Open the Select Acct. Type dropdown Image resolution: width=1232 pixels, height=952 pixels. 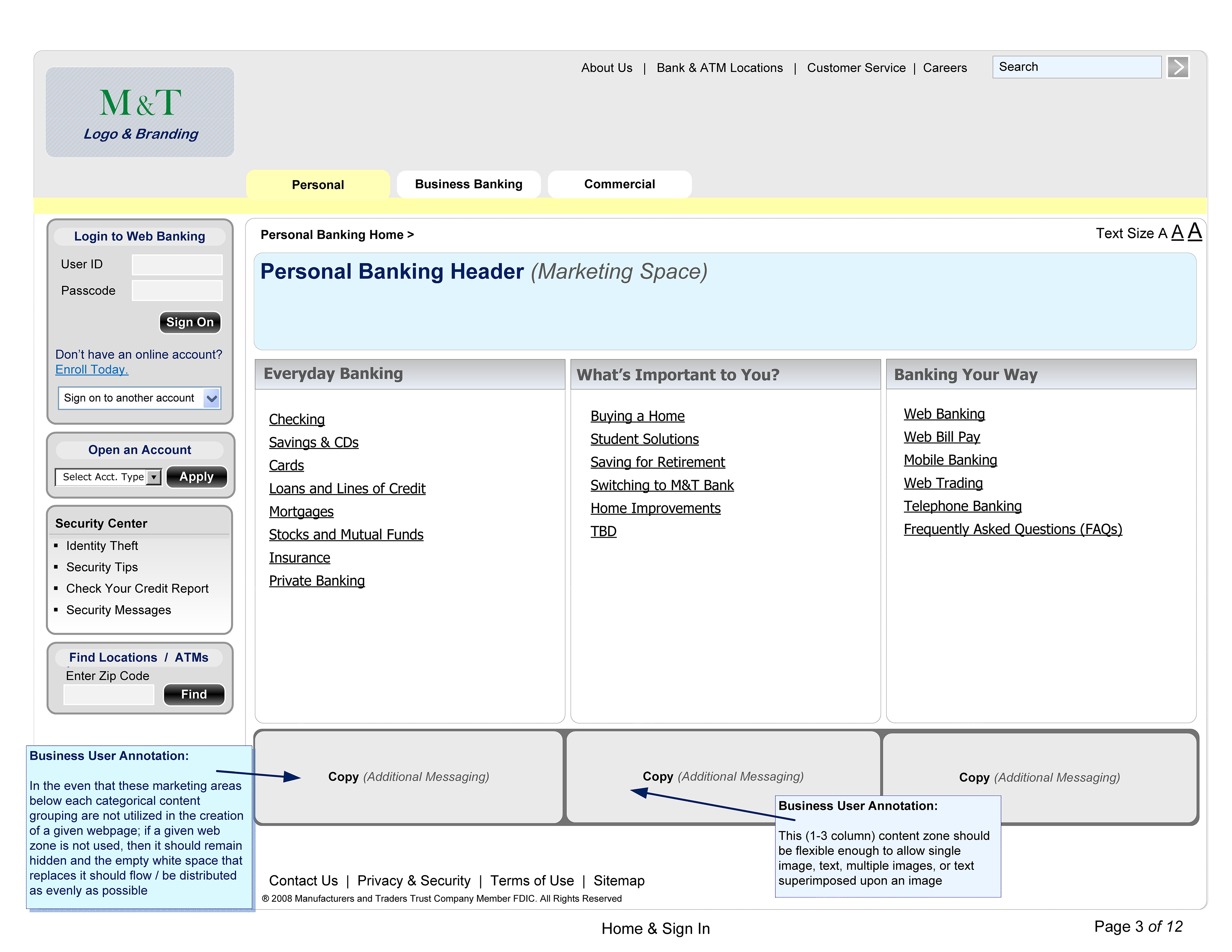(x=153, y=477)
